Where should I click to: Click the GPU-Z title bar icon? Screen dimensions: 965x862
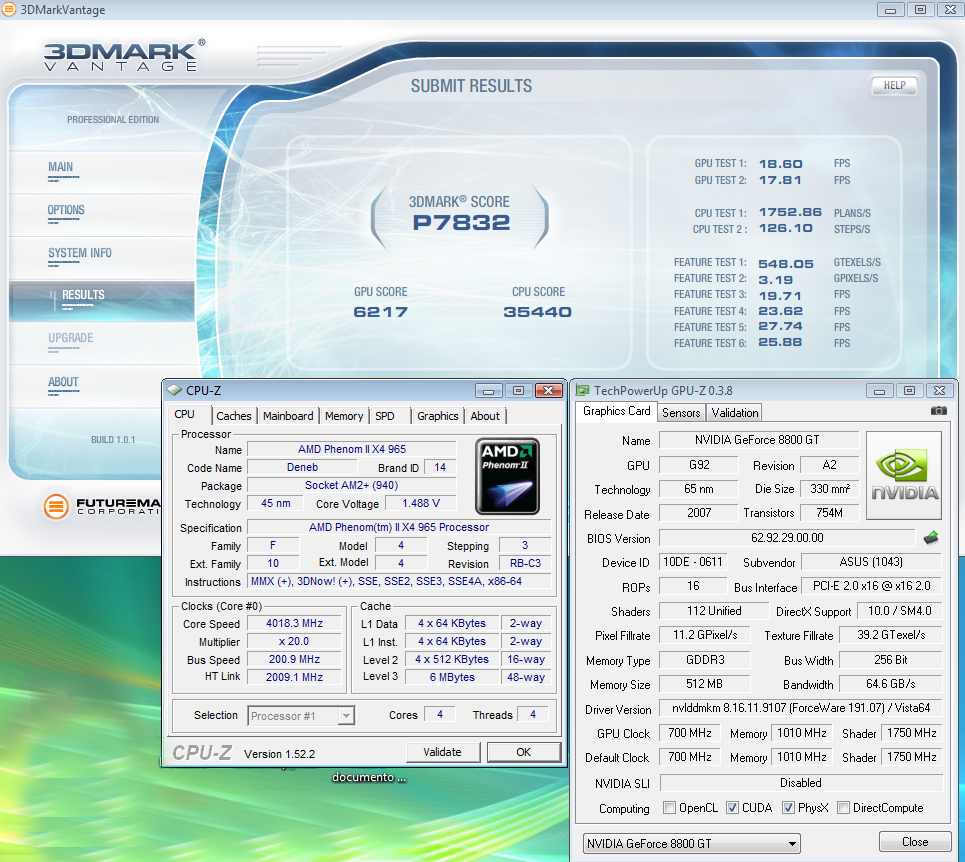582,391
